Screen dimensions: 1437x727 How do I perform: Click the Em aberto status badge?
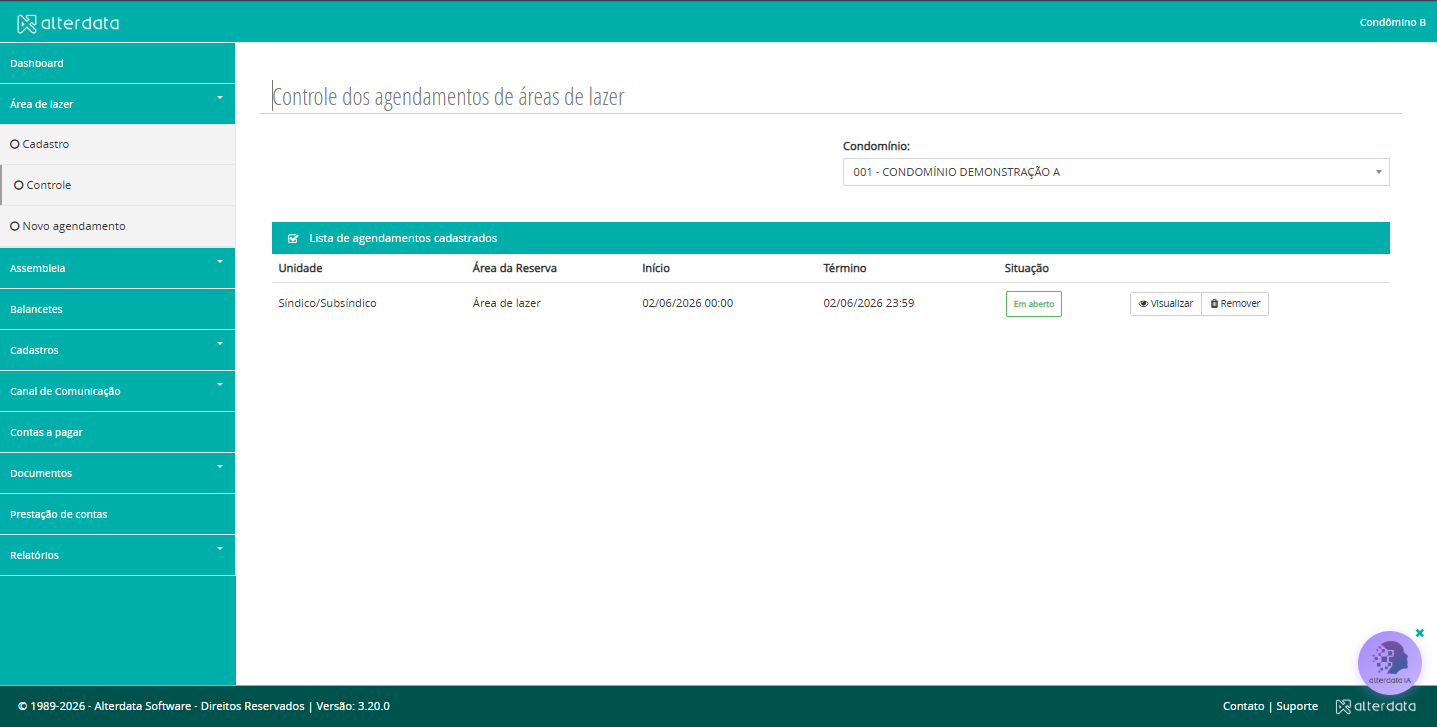click(1033, 304)
